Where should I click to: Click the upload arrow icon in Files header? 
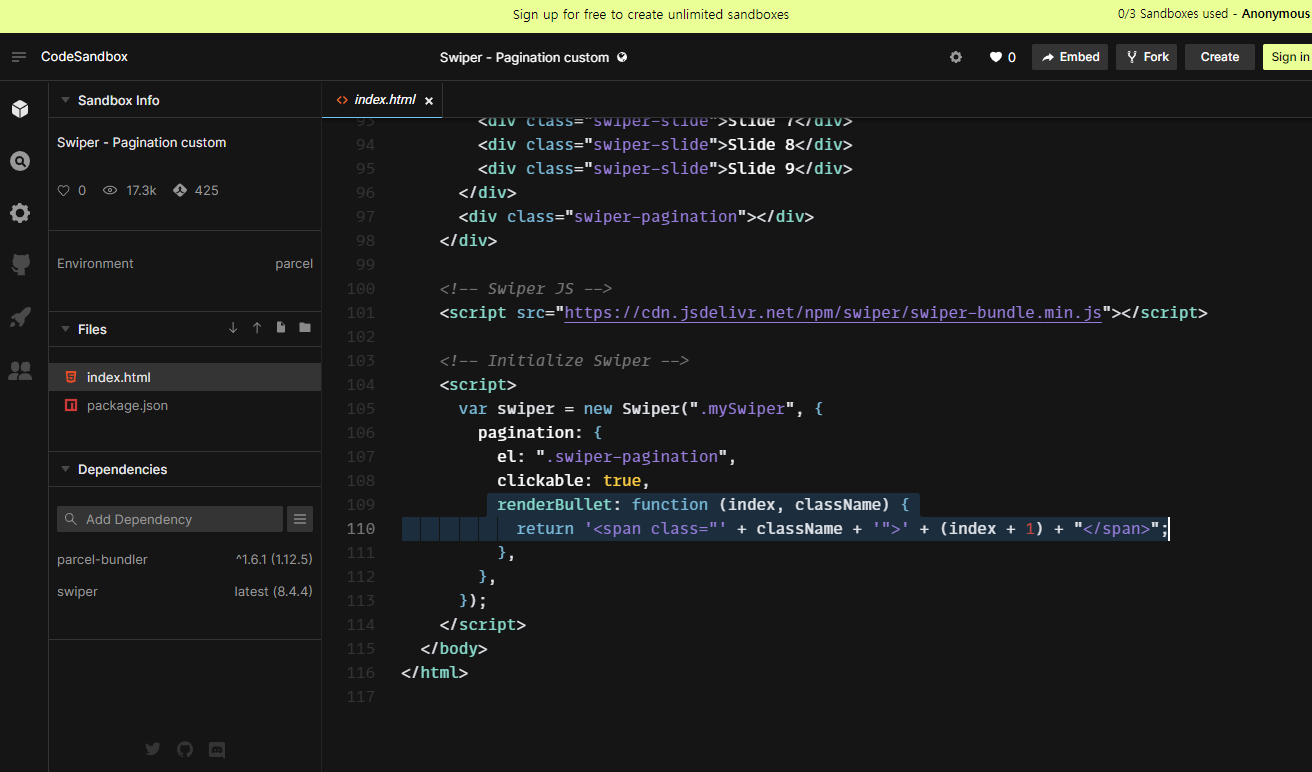click(x=257, y=328)
